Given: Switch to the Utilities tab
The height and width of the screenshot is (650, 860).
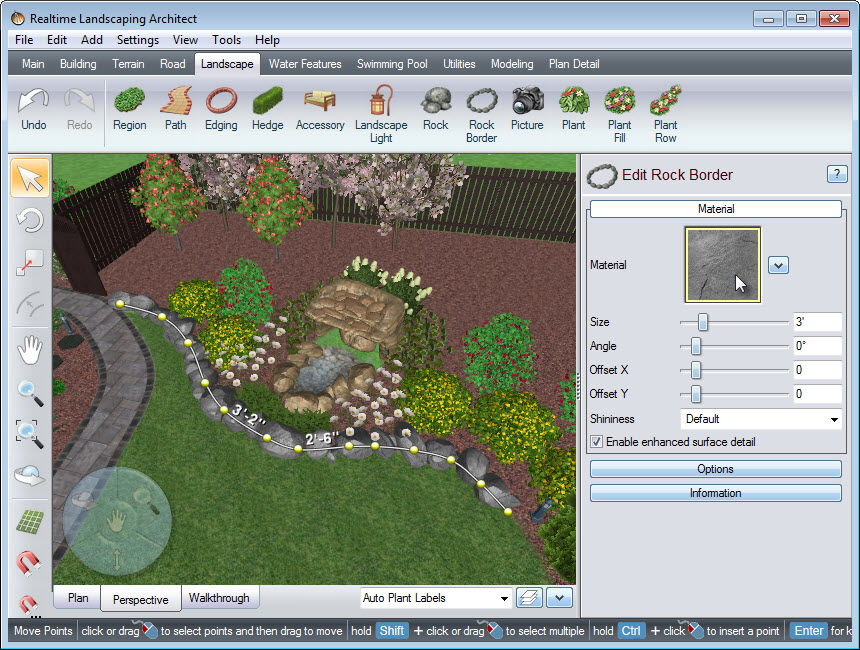Looking at the screenshot, I should click(459, 64).
